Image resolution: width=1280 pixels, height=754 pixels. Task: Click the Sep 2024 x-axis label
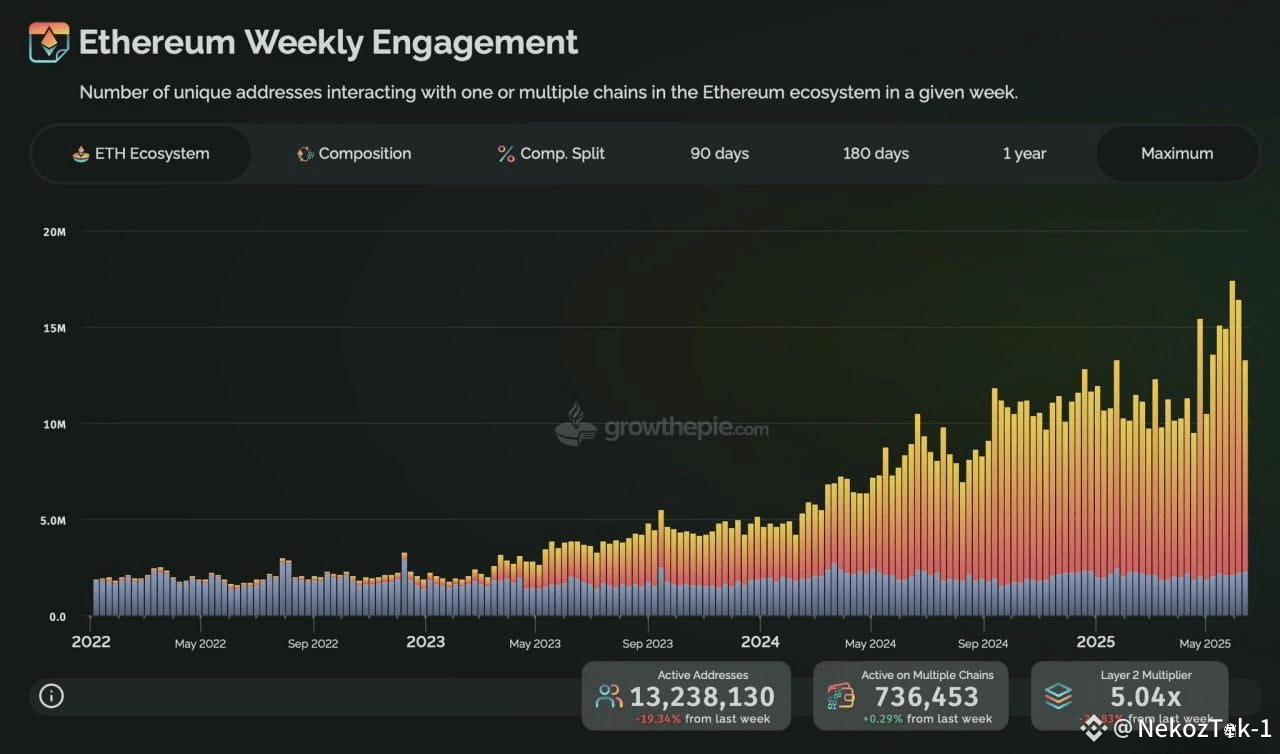pos(983,644)
